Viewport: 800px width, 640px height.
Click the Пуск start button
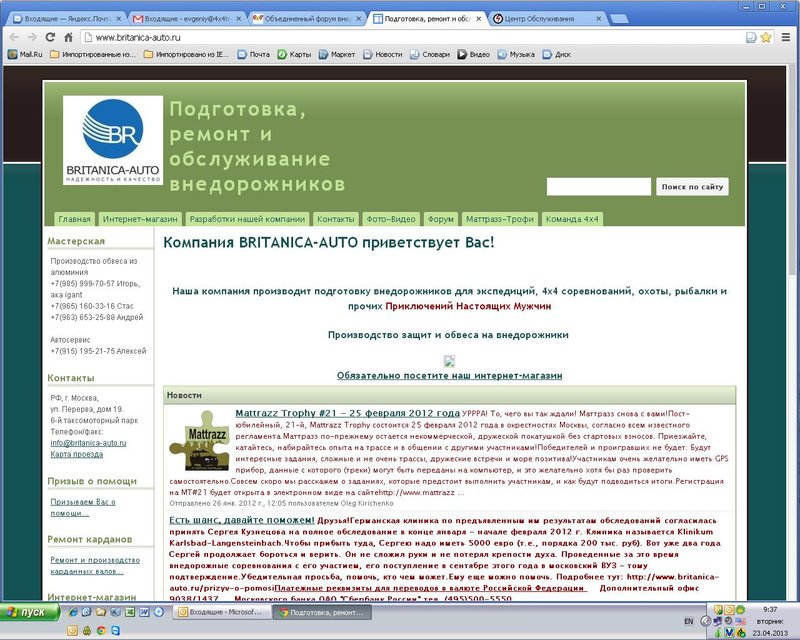(x=30, y=612)
